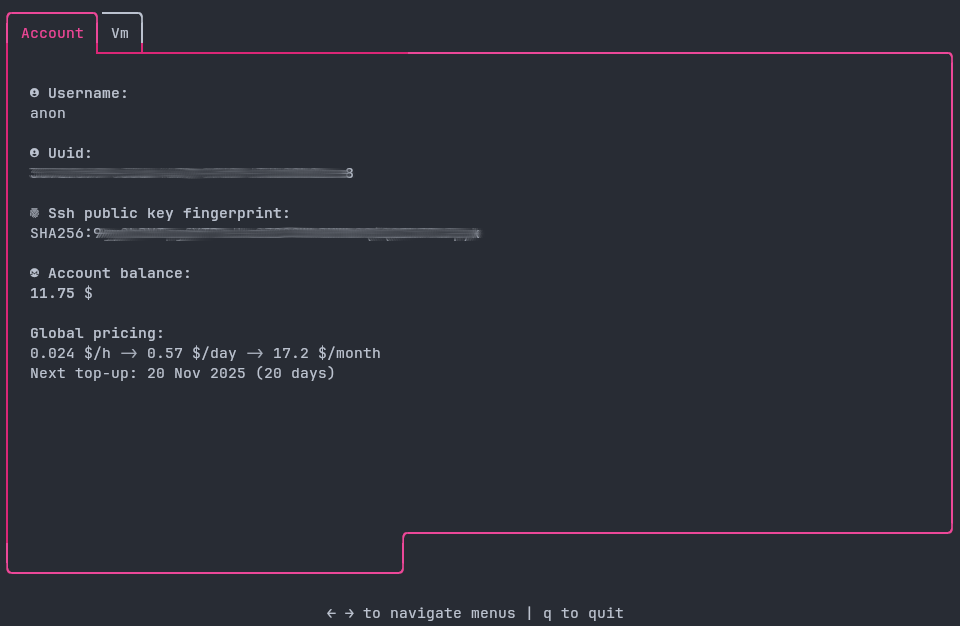Click the user icon beside Username

click(35, 93)
